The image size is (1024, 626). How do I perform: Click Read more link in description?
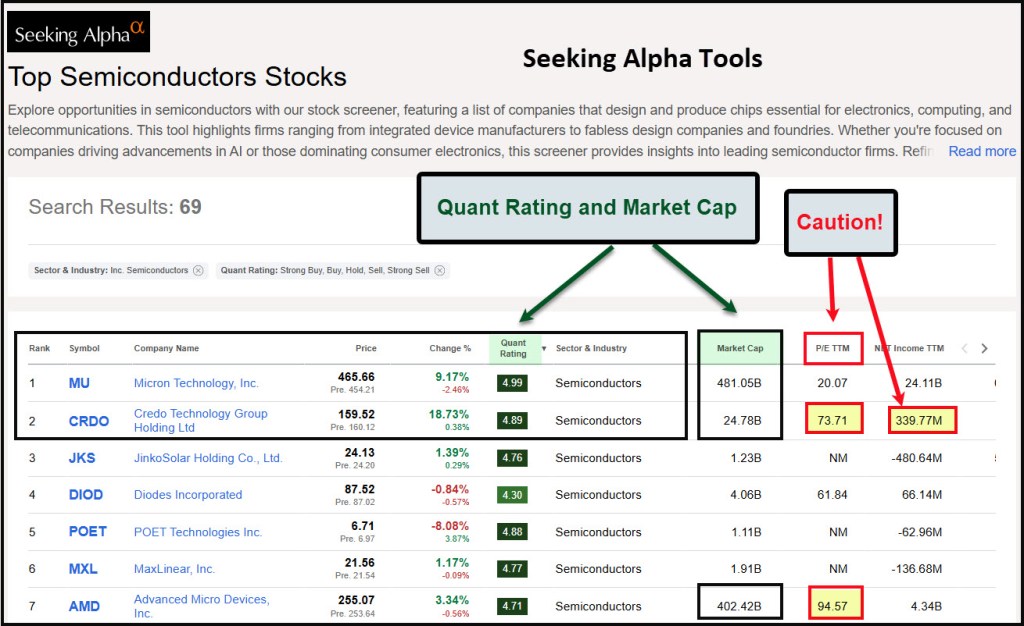coord(982,151)
